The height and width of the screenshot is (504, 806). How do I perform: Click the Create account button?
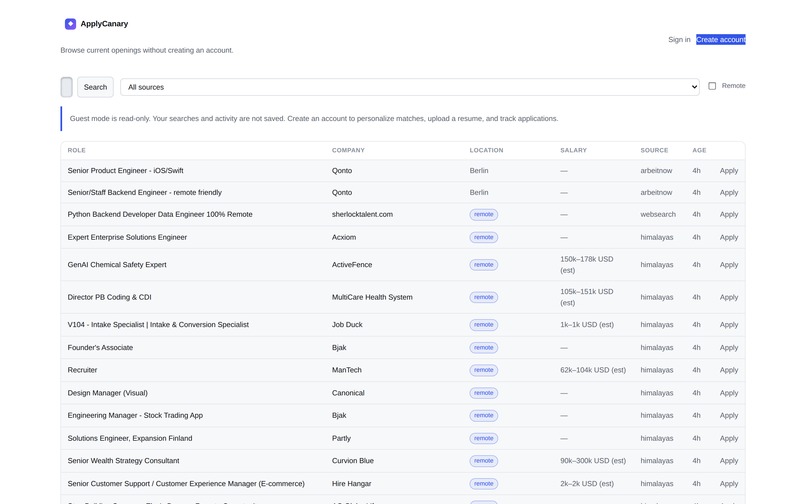point(721,40)
